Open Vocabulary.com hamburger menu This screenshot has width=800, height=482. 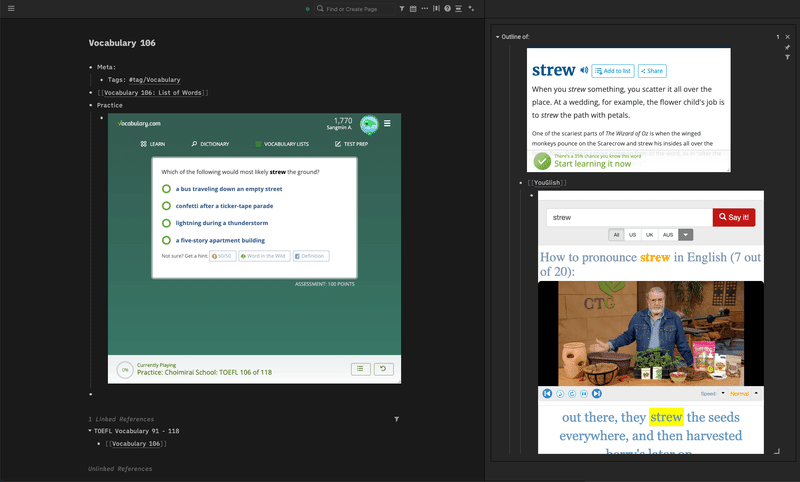pyautogui.click(x=387, y=123)
